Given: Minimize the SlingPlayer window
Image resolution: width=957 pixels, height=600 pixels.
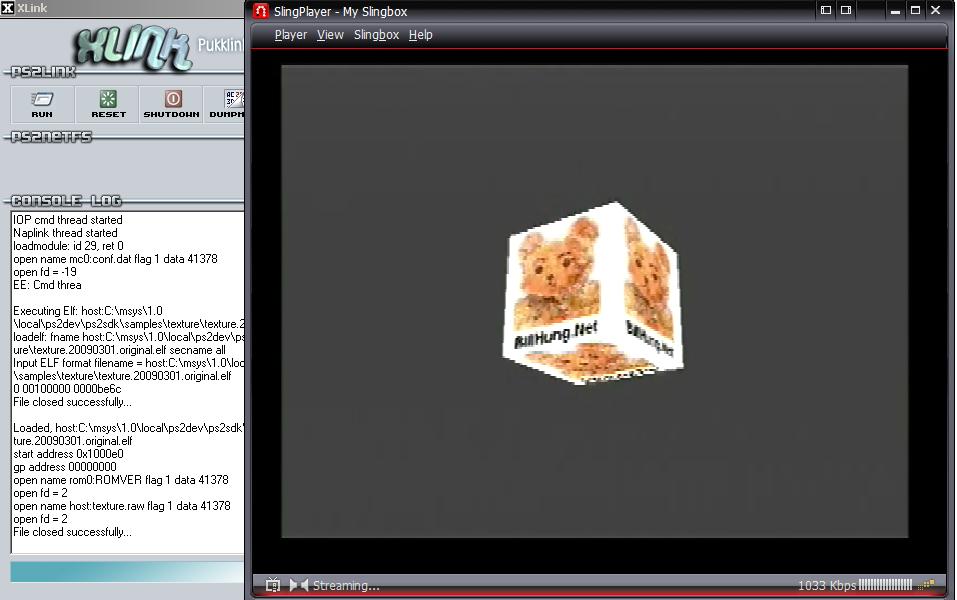Looking at the screenshot, I should point(892,11).
